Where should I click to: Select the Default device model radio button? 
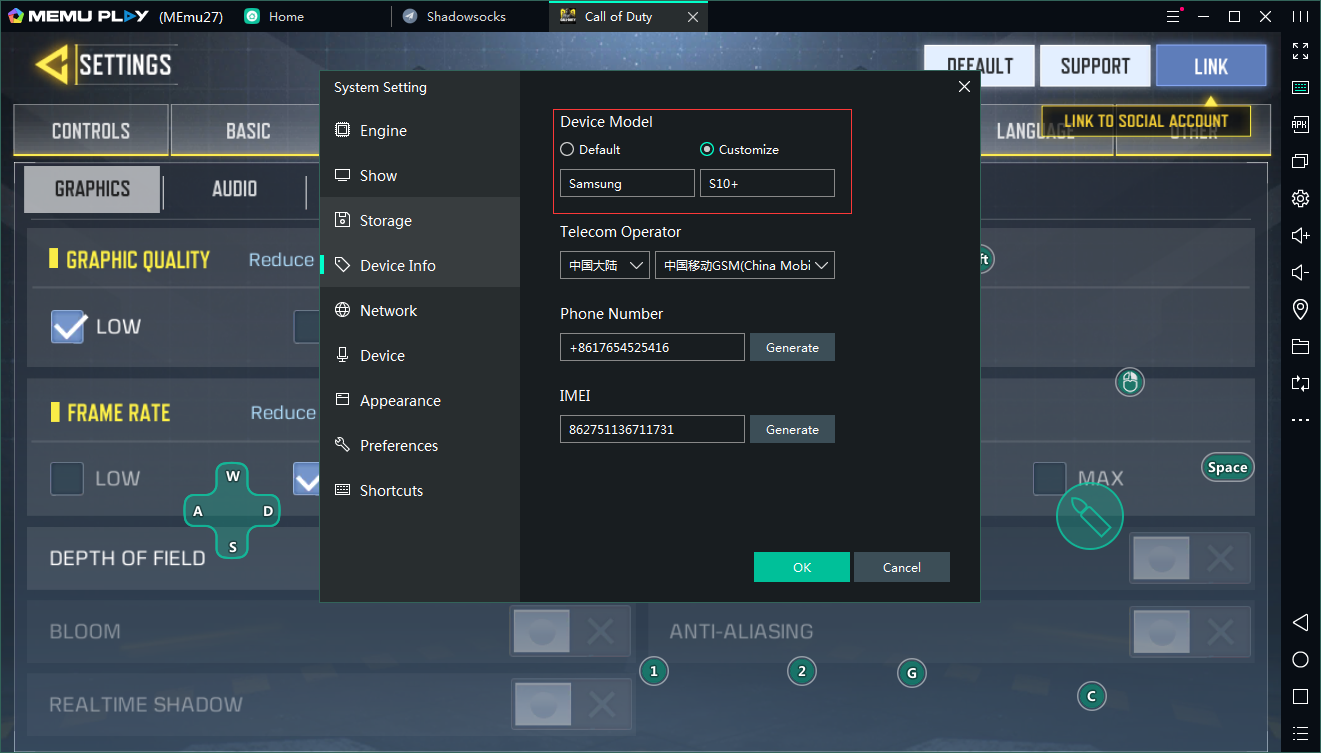click(567, 149)
